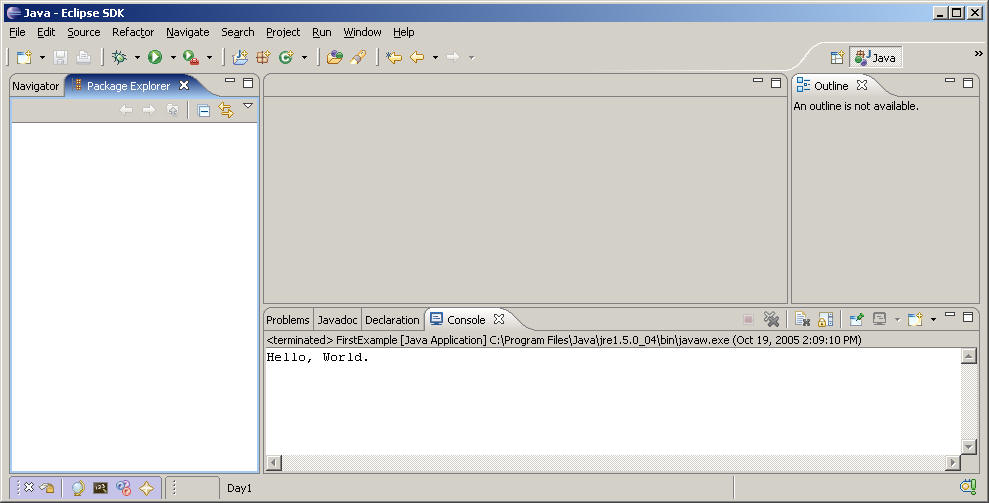Click the white X icon in status bar

(x=29, y=487)
